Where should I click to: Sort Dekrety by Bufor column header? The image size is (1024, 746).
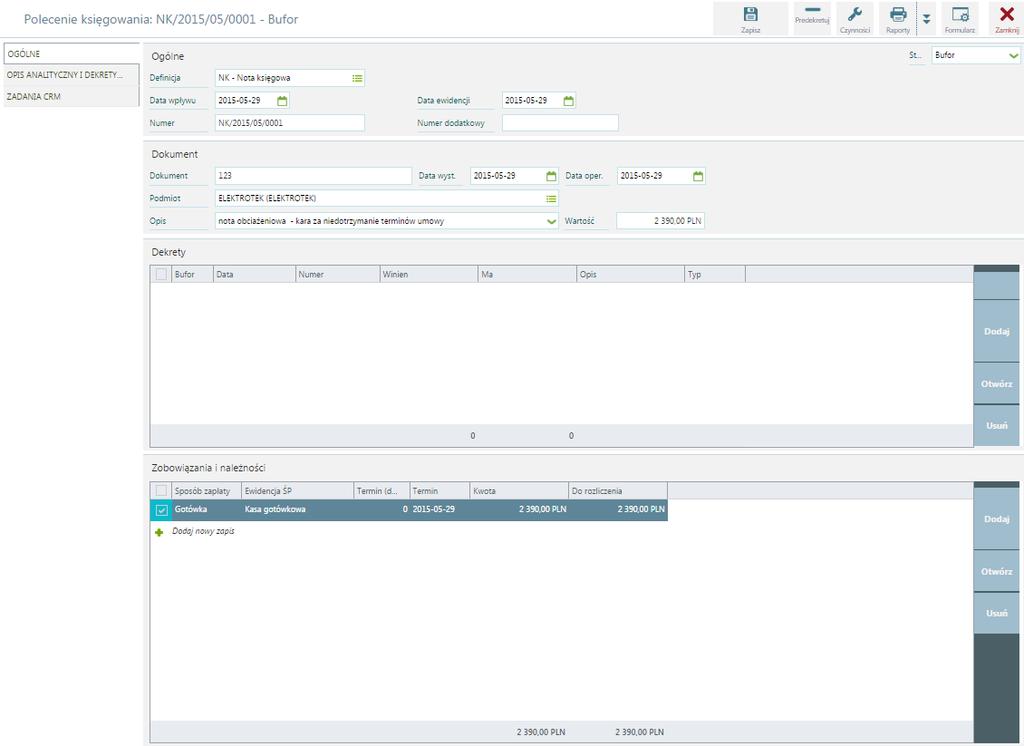coord(192,274)
